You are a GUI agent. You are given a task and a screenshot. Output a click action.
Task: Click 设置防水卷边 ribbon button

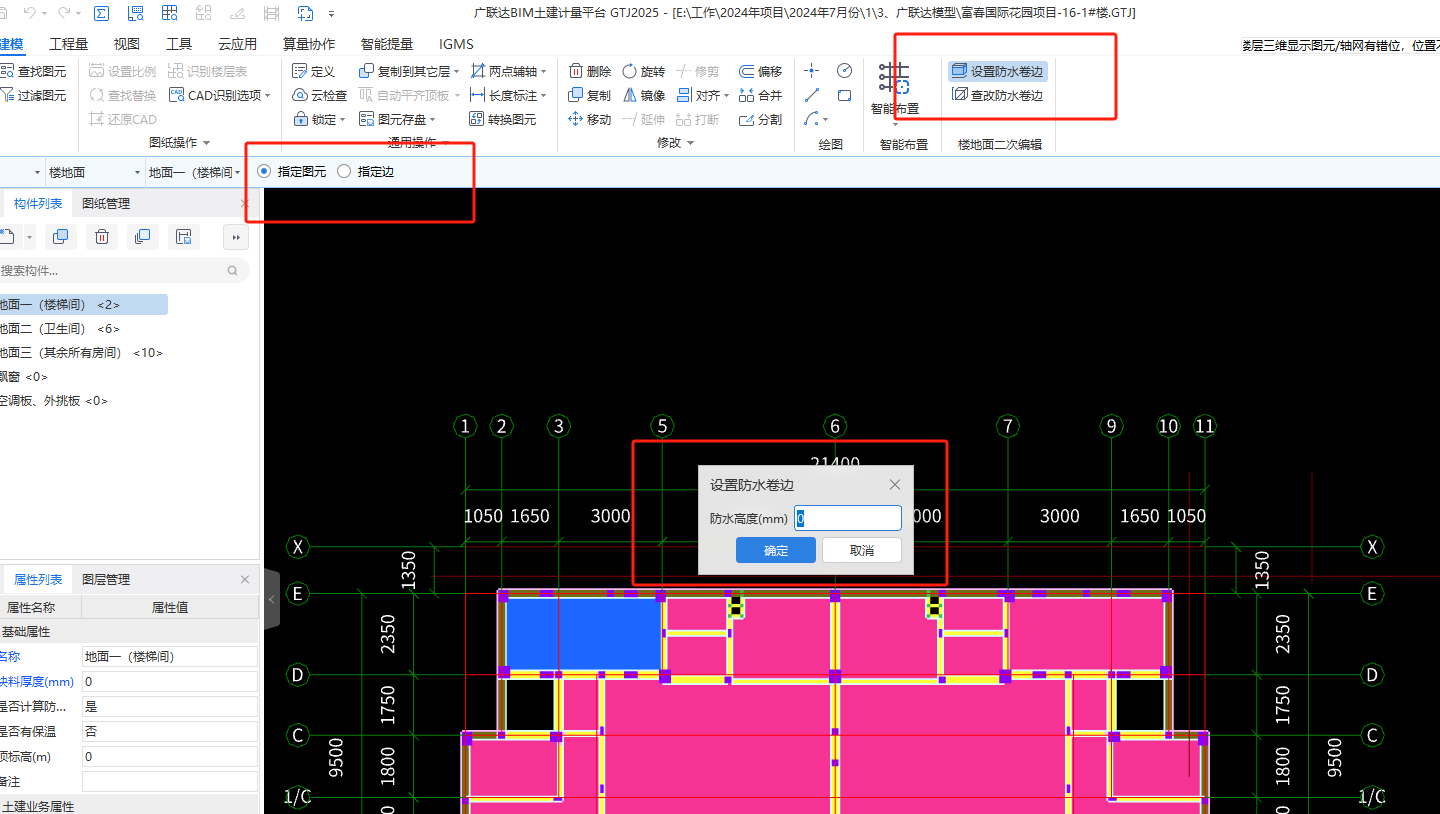coord(997,71)
